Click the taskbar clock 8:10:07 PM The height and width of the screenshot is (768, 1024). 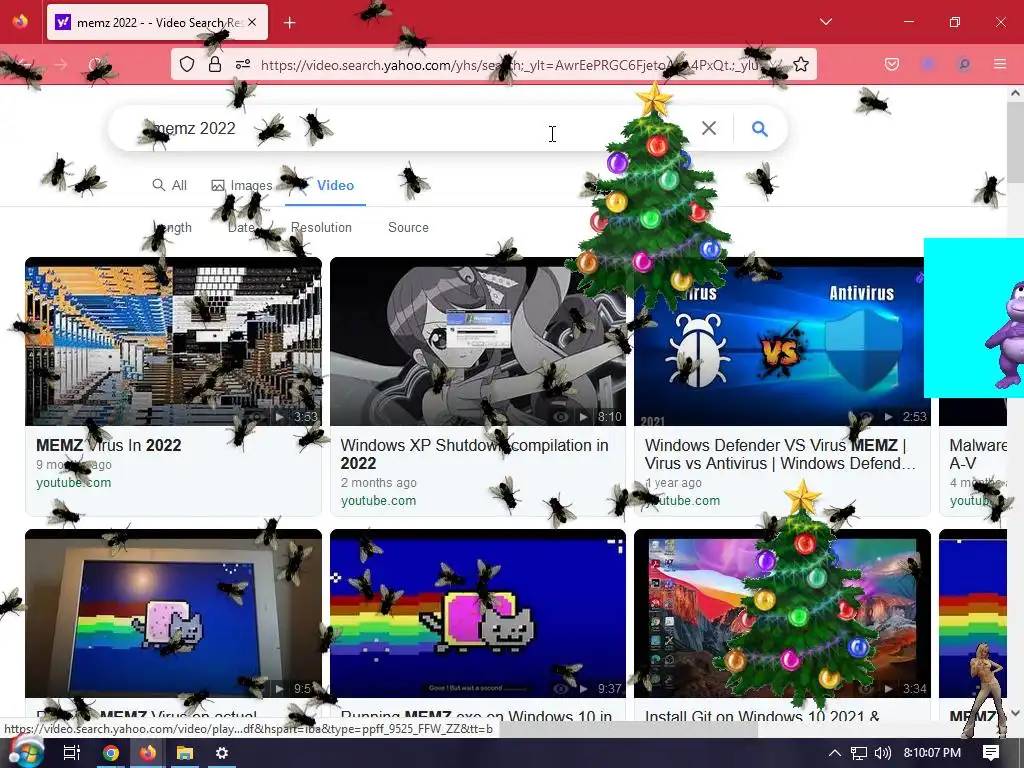coord(932,753)
